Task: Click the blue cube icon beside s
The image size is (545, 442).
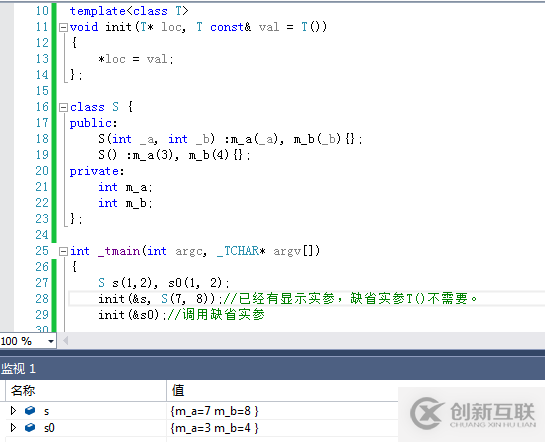Action: click(x=30, y=411)
